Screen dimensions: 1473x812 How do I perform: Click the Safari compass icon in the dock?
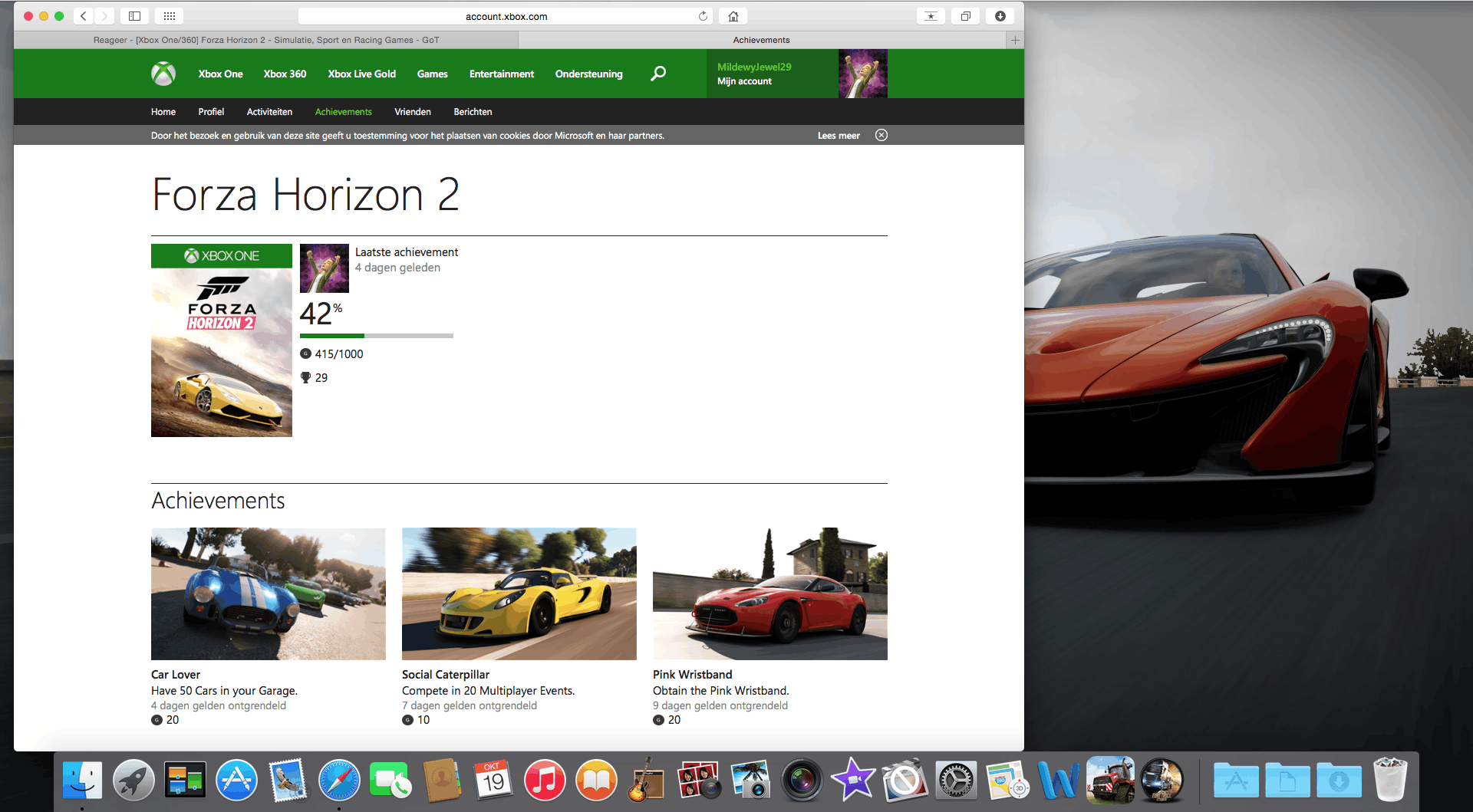tap(339, 781)
